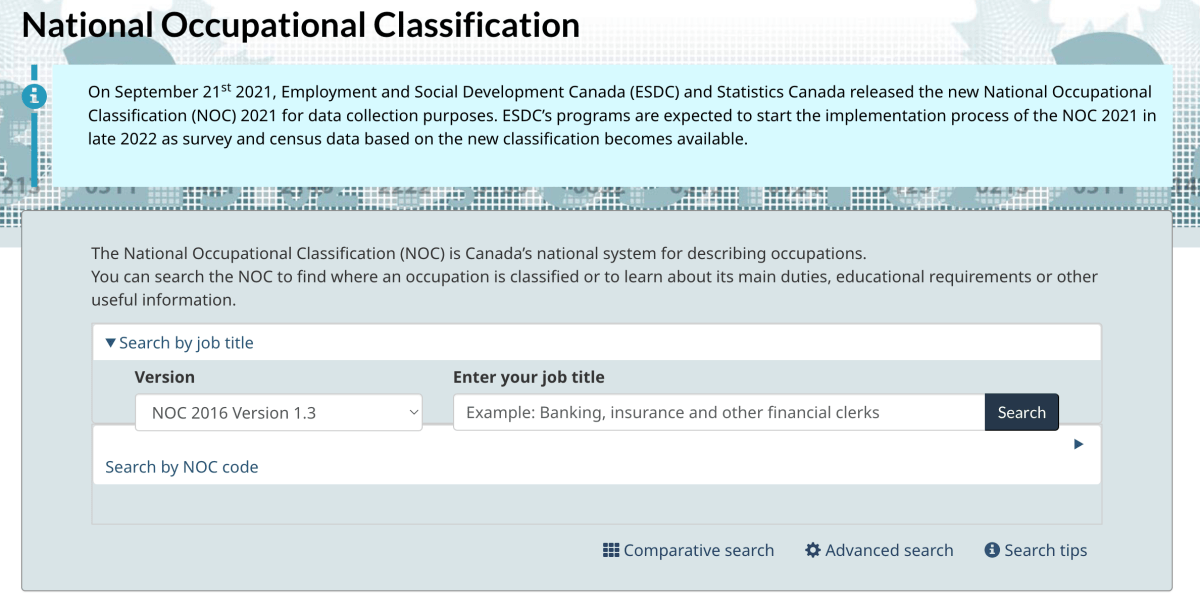Select NOC 2016 Version 1.3 selector
This screenshot has height=609, width=1200.
pyautogui.click(x=278, y=412)
